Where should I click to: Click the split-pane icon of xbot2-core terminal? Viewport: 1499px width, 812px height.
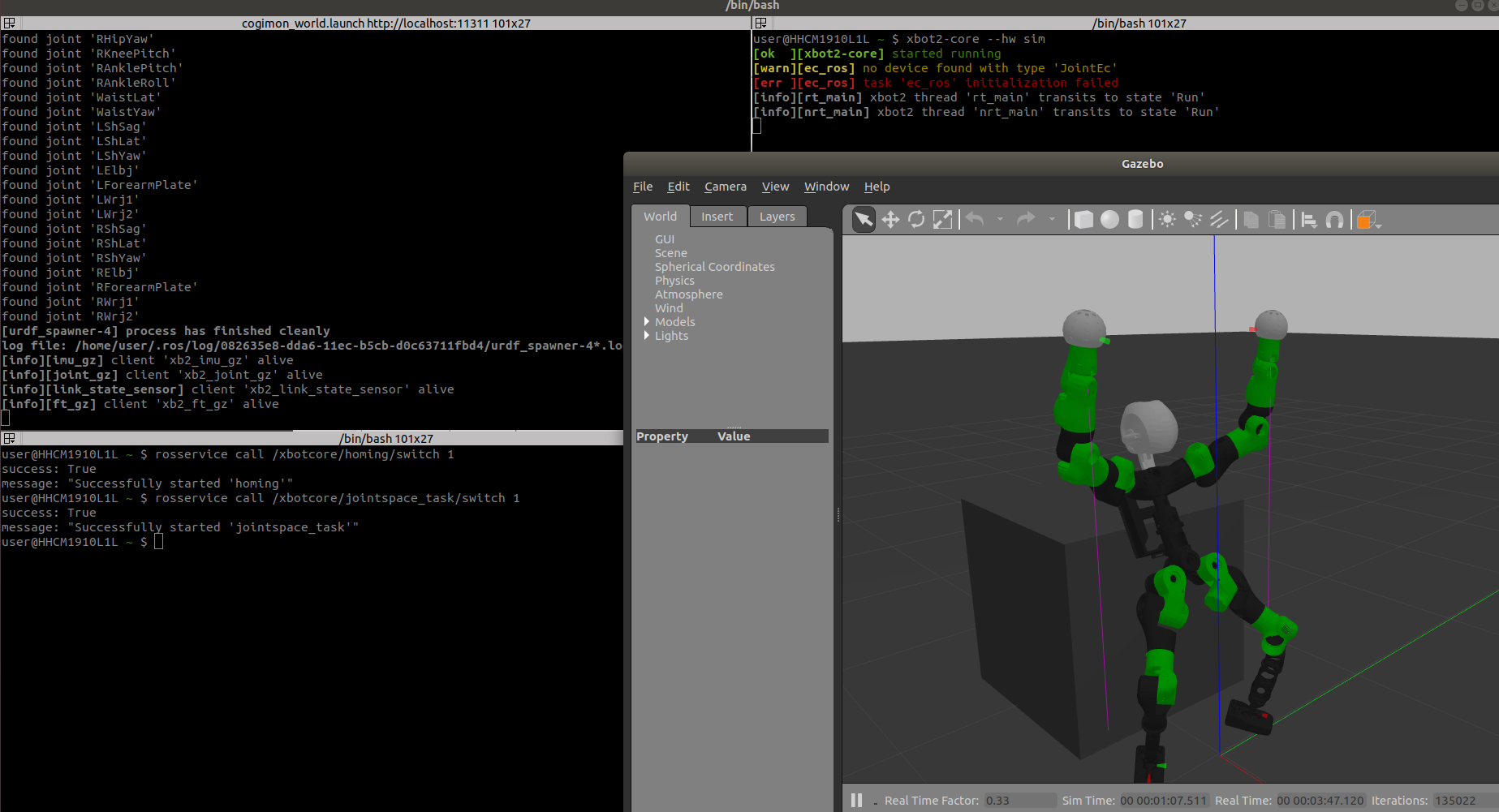point(760,24)
